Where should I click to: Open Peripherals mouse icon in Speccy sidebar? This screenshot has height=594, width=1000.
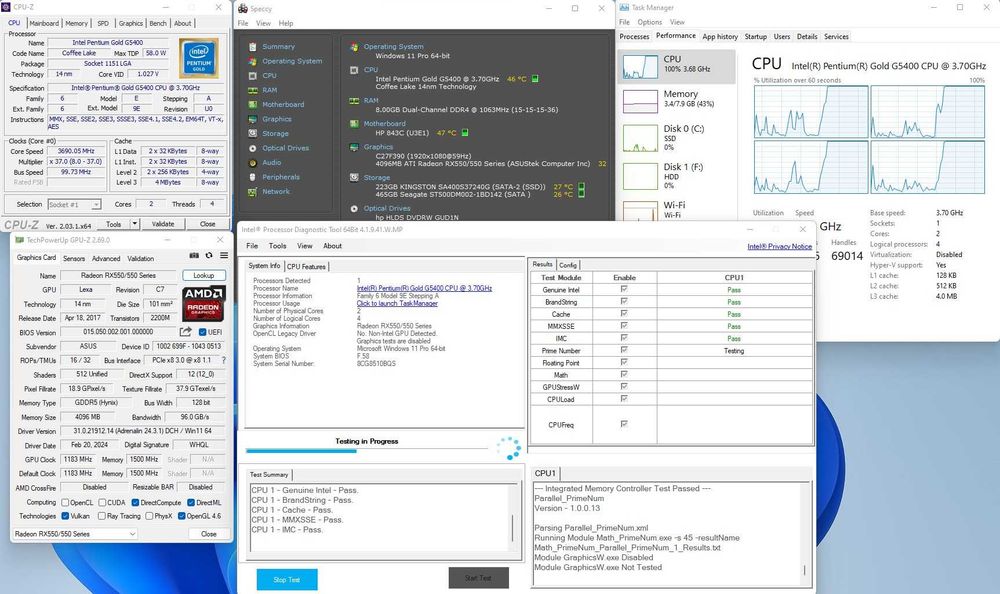[253, 177]
